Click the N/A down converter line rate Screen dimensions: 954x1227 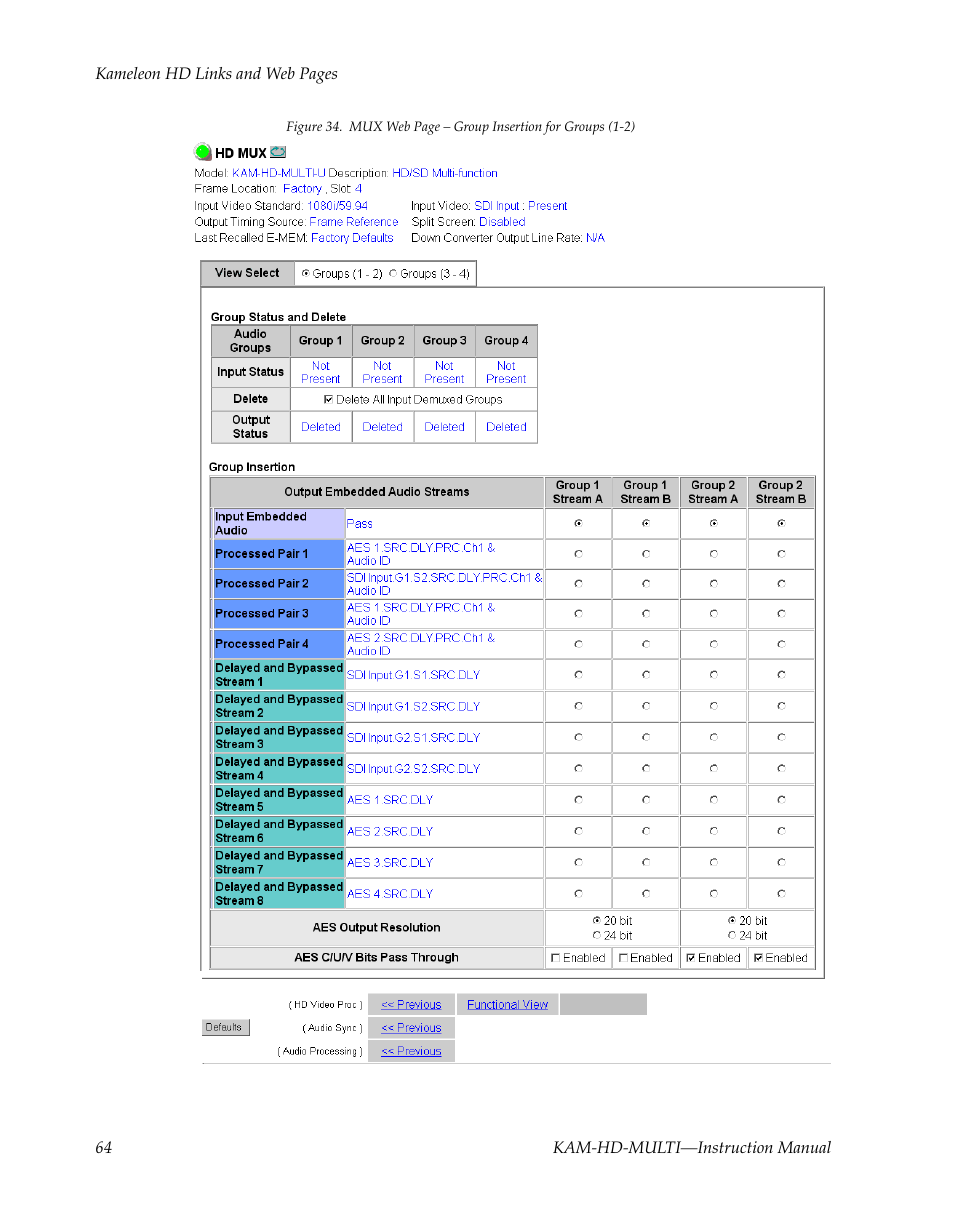point(595,238)
